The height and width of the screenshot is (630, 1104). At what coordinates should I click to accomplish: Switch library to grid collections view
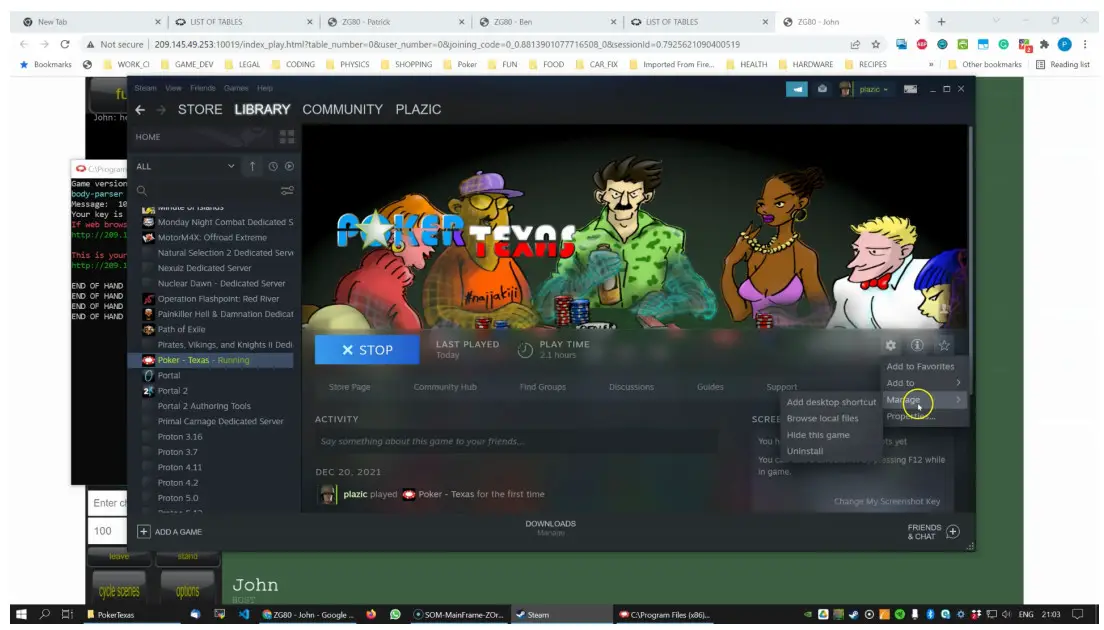[287, 137]
